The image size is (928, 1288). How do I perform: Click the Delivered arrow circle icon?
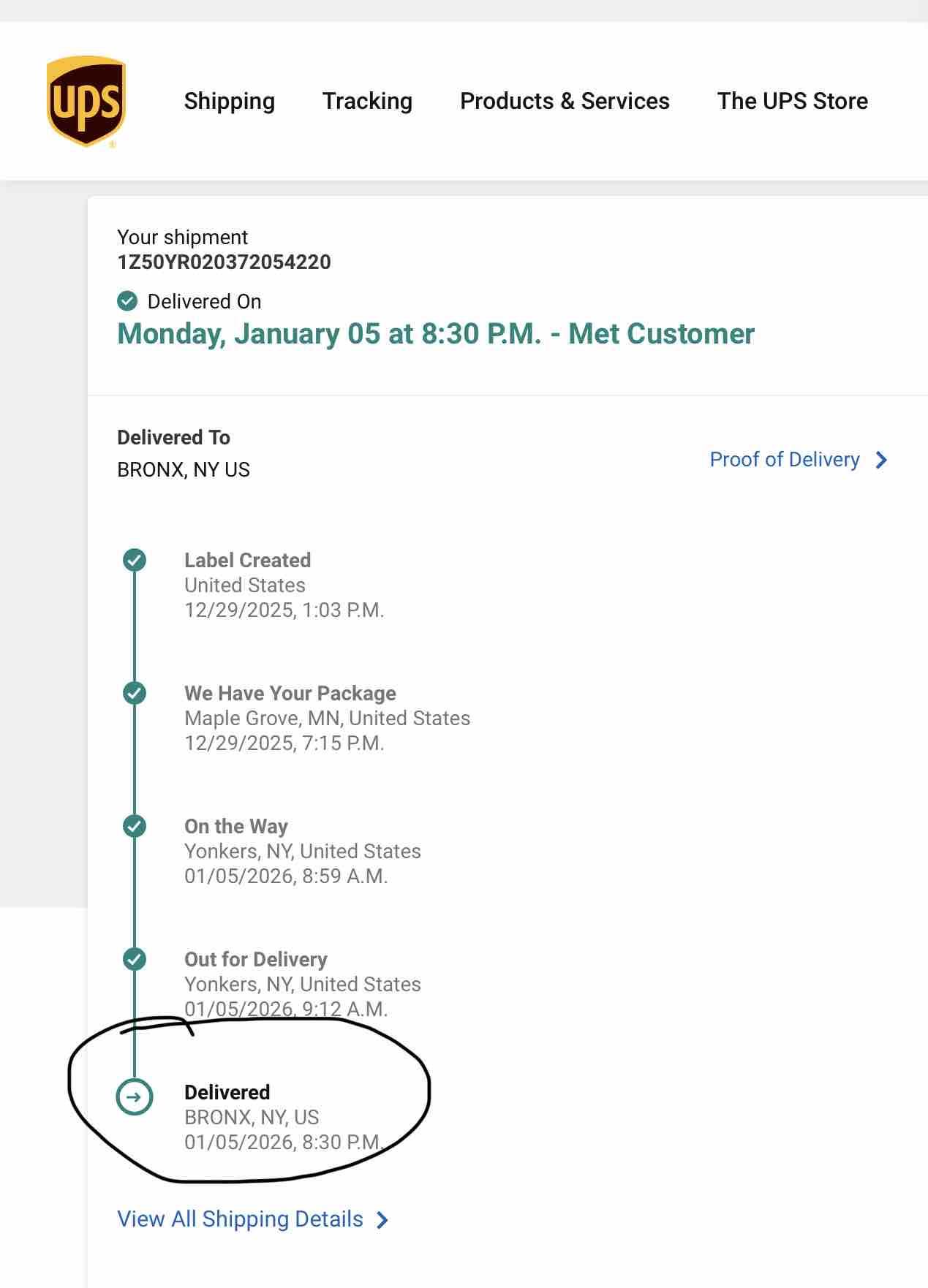[135, 1096]
